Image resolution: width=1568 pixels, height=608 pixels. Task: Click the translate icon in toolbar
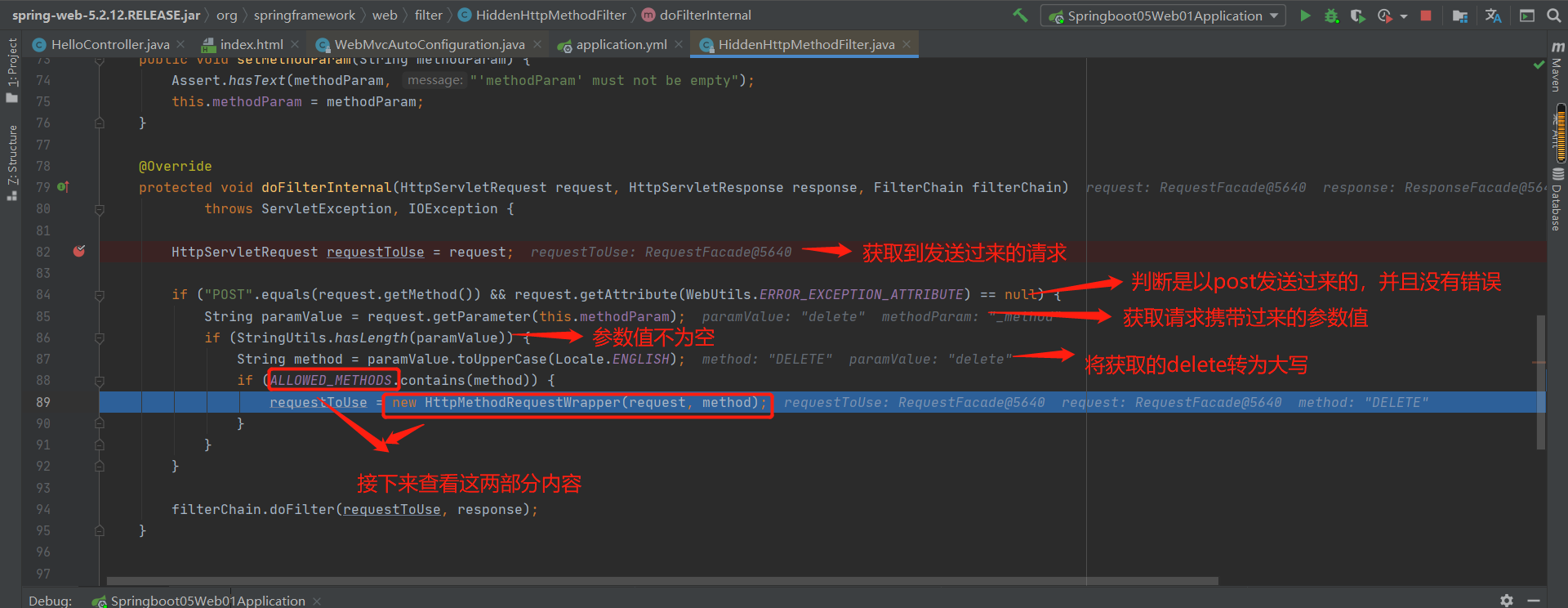pos(1493,16)
